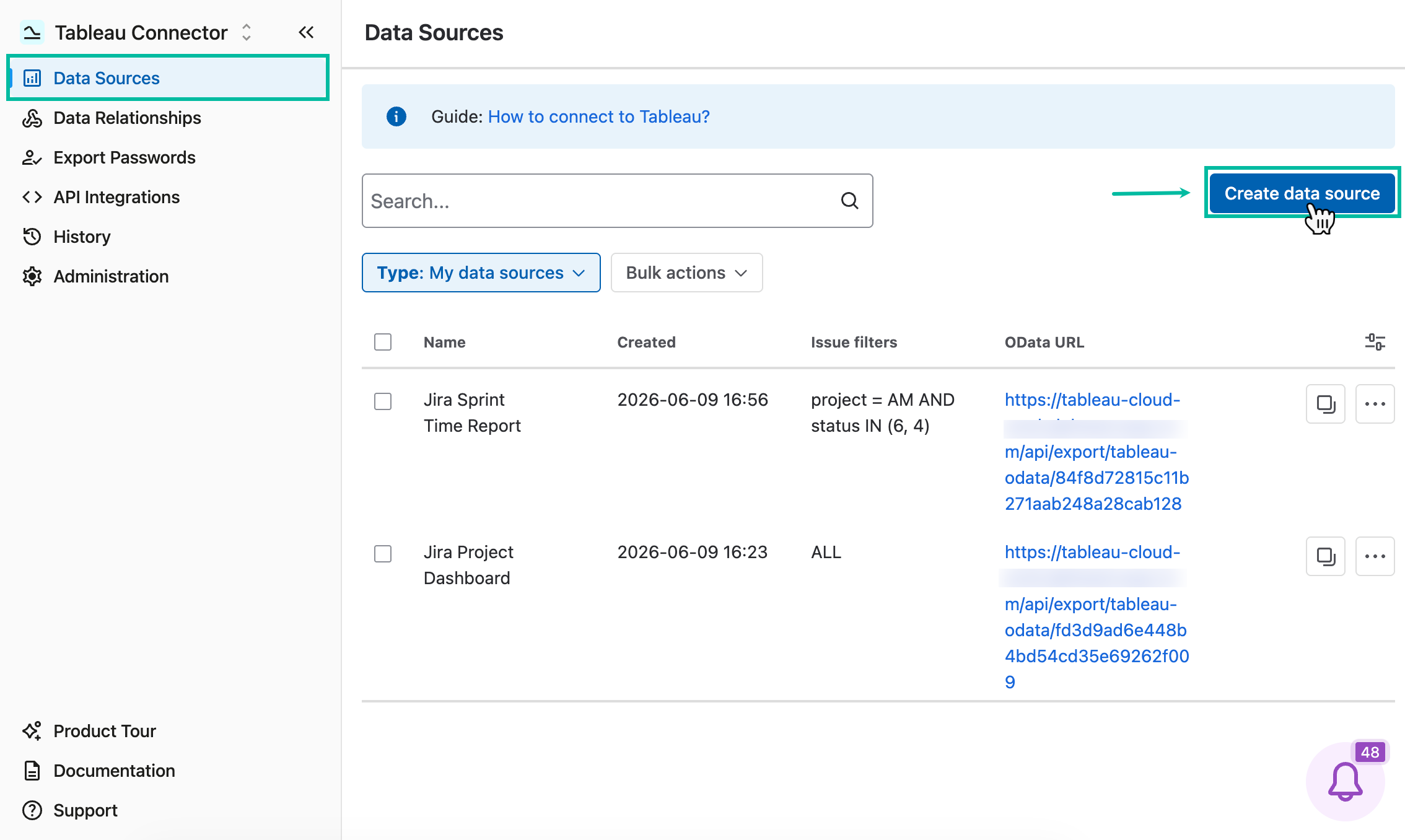Image resolution: width=1405 pixels, height=840 pixels.
Task: Click the search magnifier icon
Action: coord(850,201)
